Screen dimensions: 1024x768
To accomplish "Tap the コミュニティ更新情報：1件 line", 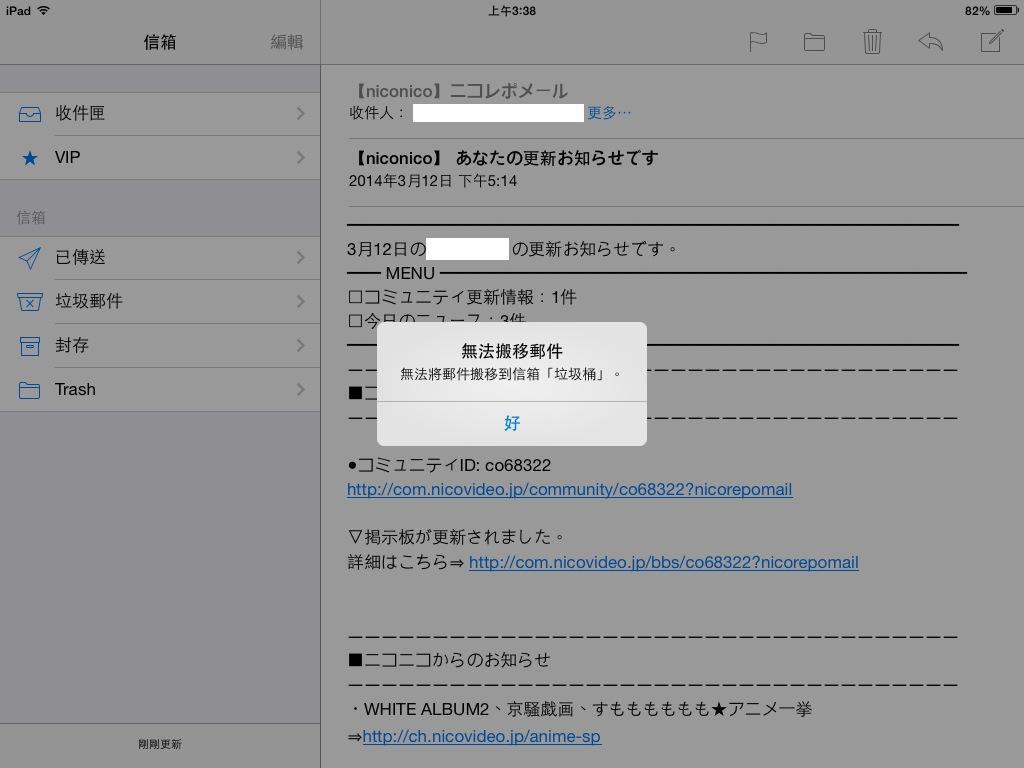I will point(462,298).
